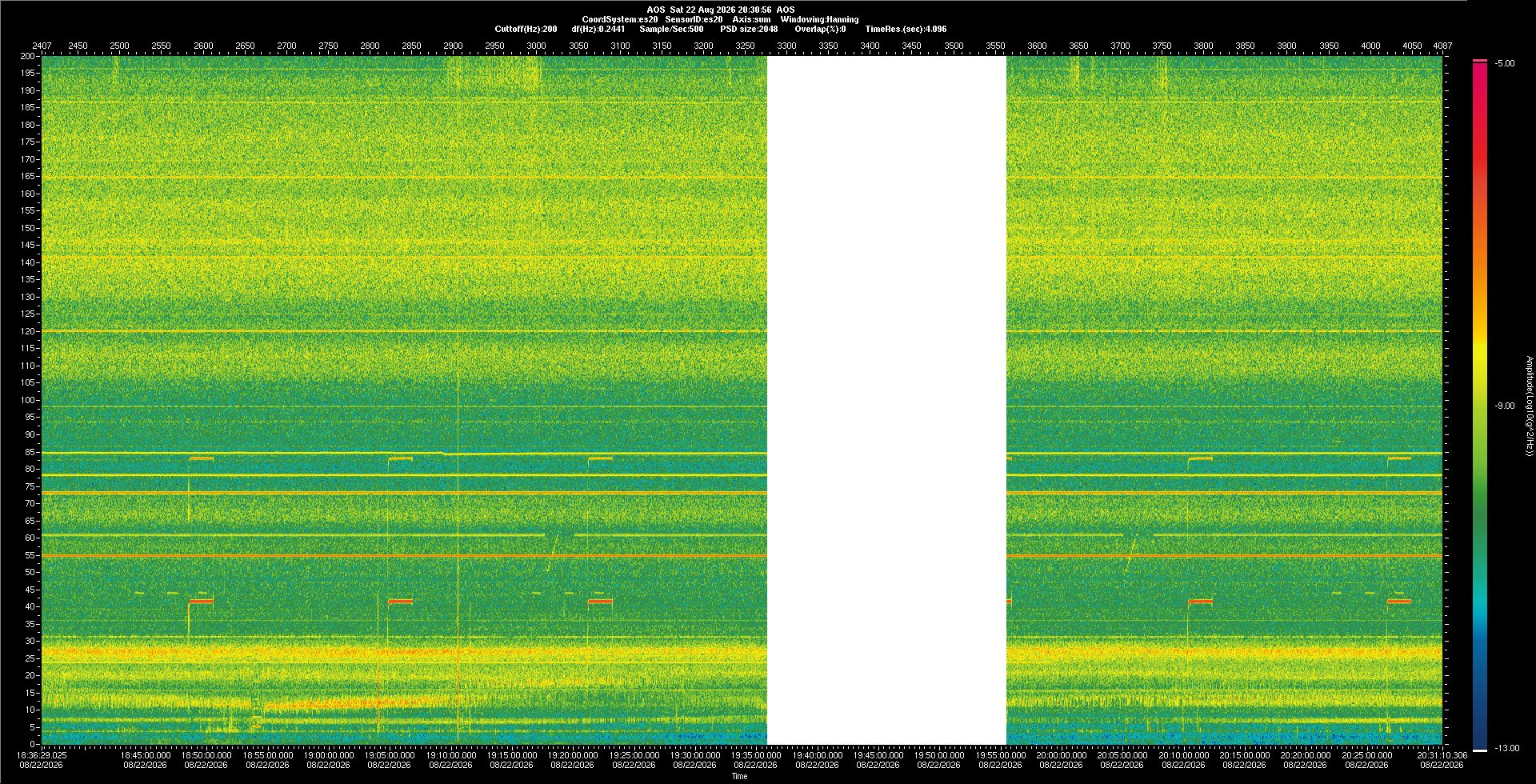Select the top axis tick label 3300

pos(786,46)
